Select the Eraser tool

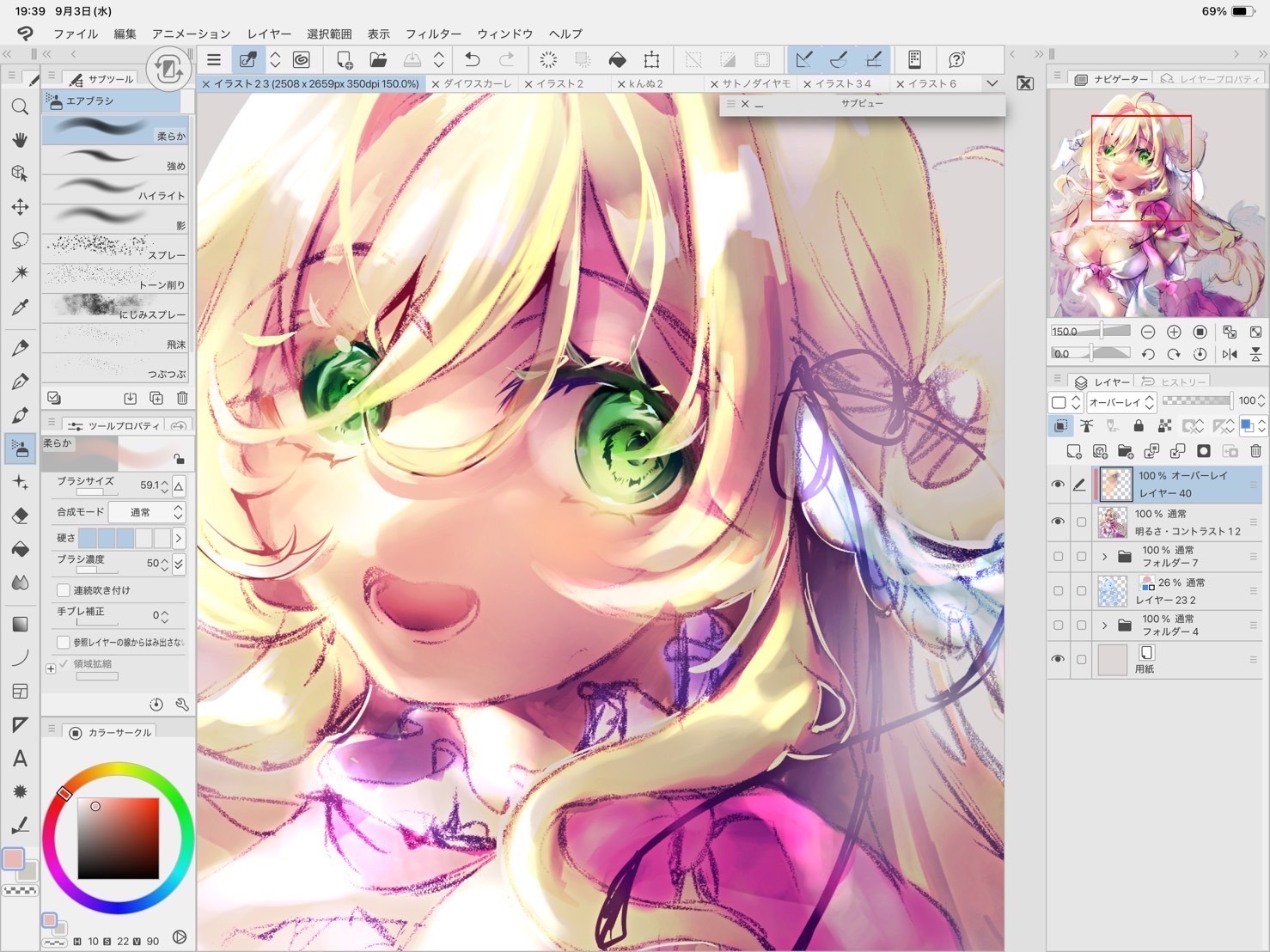(x=20, y=516)
